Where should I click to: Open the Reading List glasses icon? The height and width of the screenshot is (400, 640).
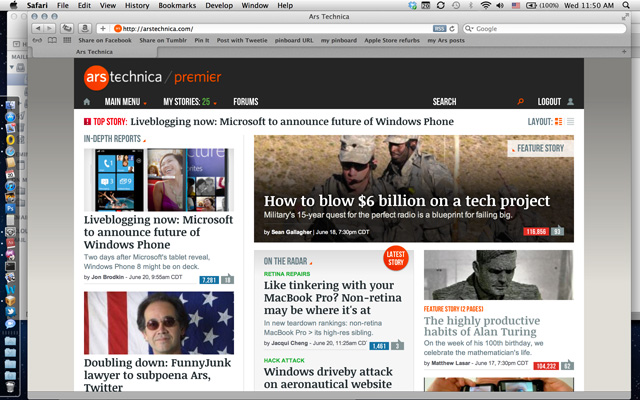(x=37, y=40)
